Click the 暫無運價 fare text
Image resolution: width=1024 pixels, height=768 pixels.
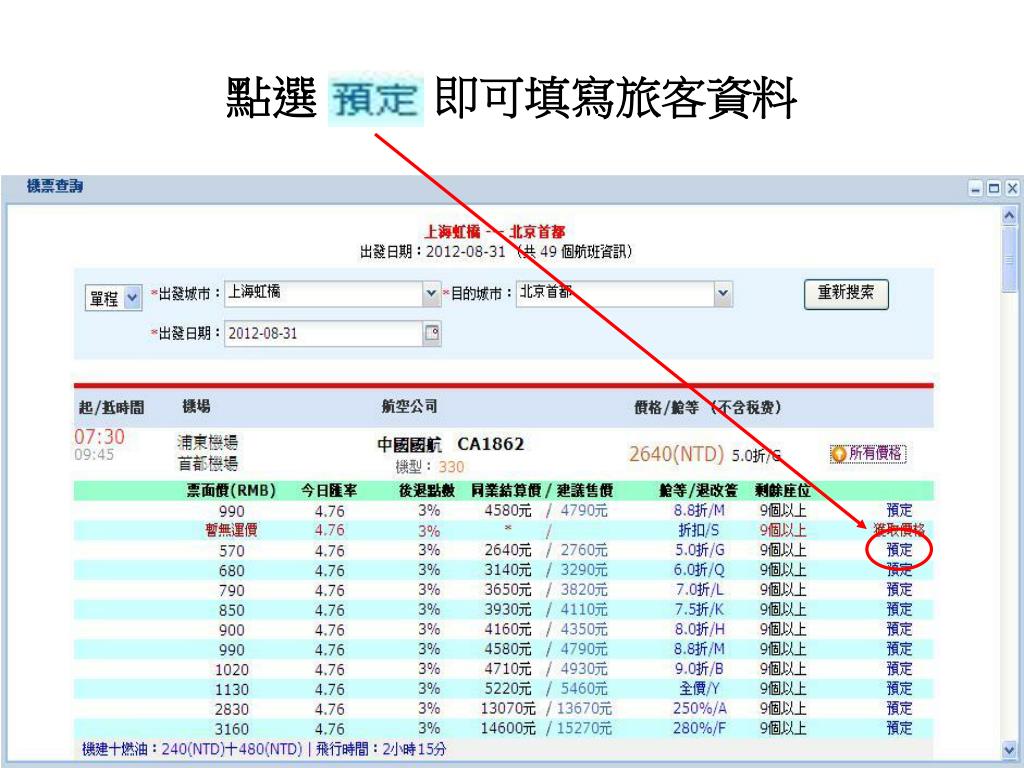(231, 530)
